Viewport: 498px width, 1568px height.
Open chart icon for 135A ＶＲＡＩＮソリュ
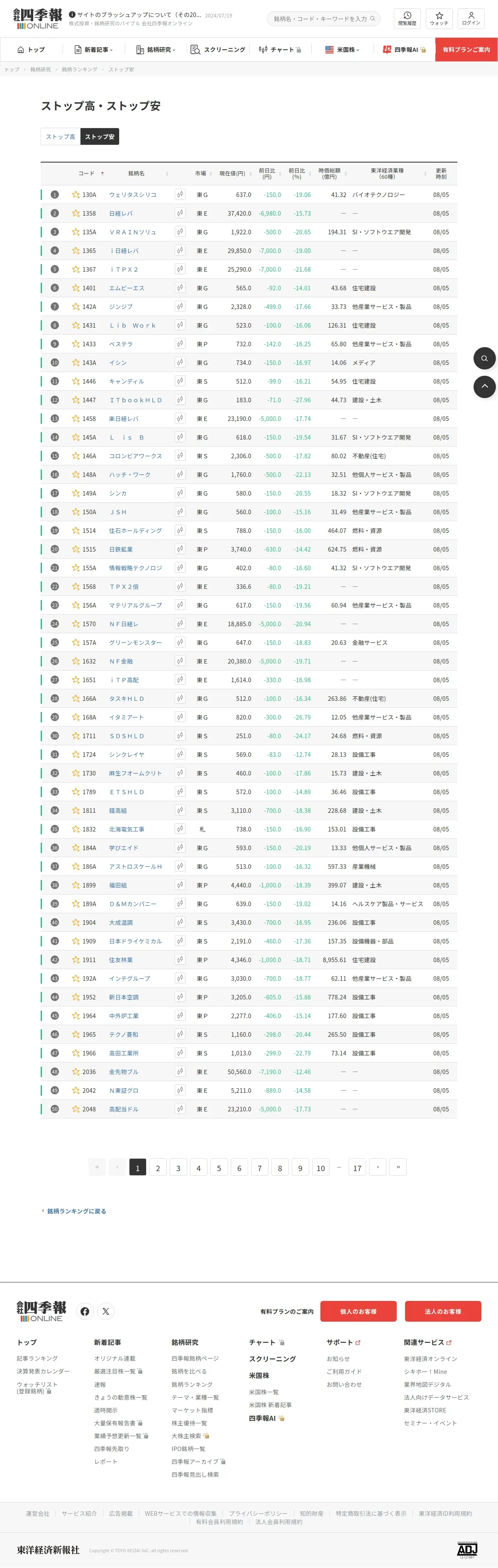[x=180, y=232]
